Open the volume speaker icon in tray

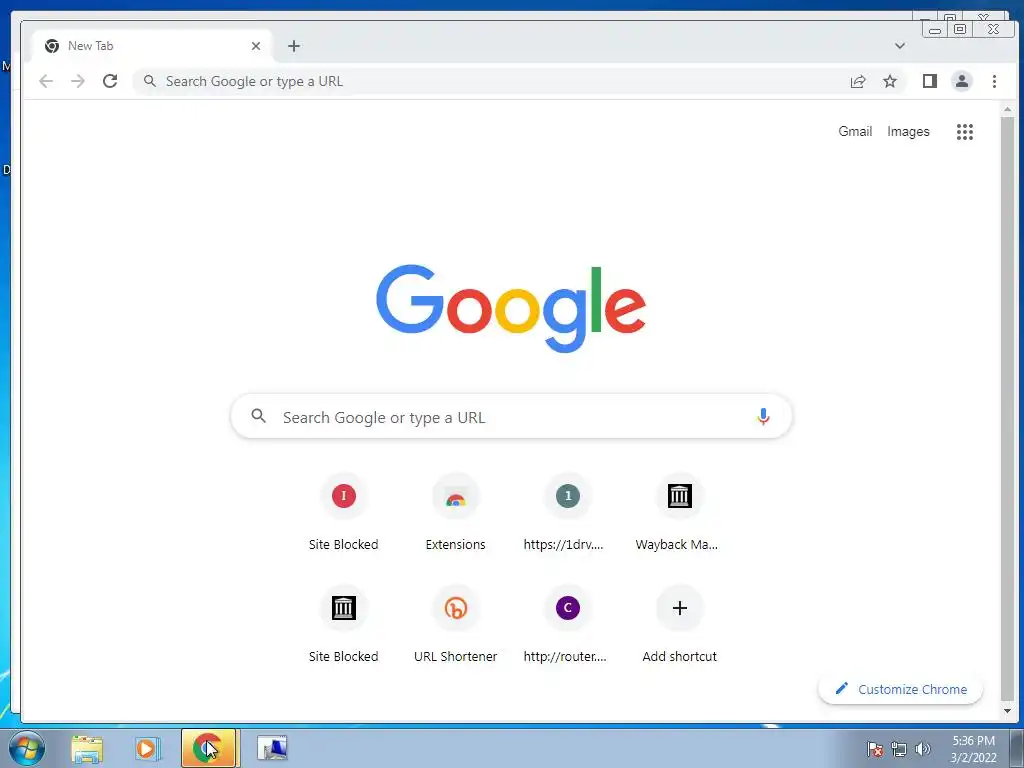[x=922, y=749]
